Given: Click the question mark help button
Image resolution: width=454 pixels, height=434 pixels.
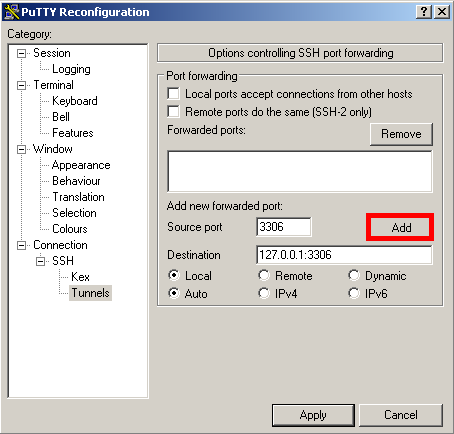Looking at the screenshot, I should [x=424, y=12].
